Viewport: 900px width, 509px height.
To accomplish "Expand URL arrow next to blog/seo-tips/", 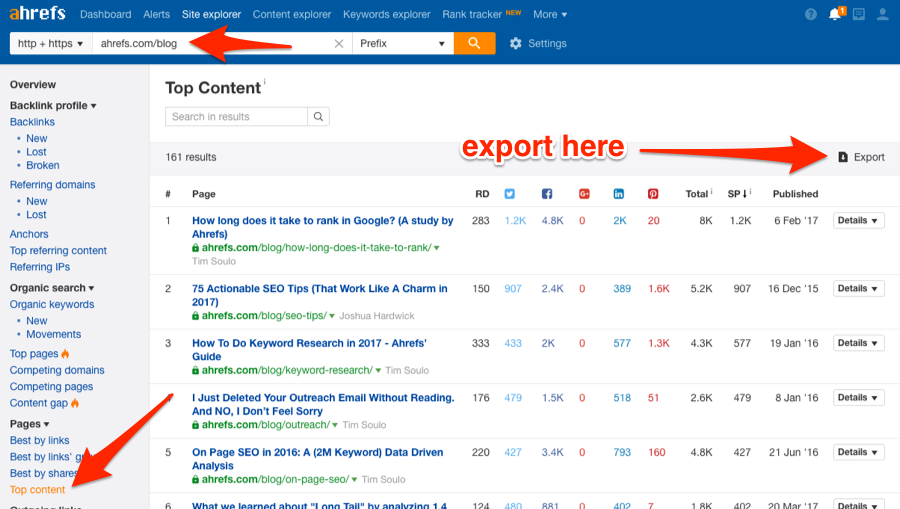I will [332, 316].
